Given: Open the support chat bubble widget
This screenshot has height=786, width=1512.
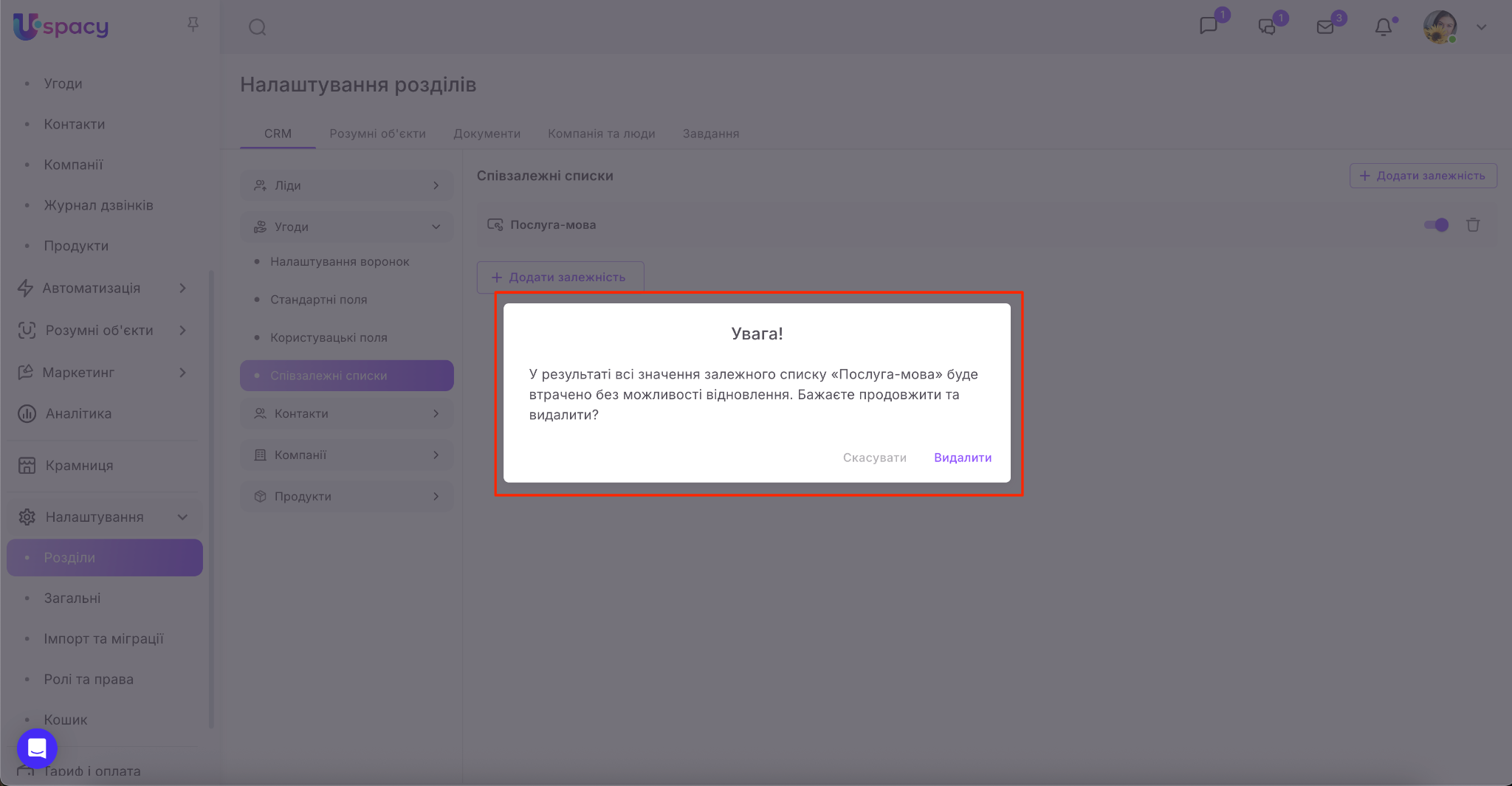Looking at the screenshot, I should click(37, 748).
